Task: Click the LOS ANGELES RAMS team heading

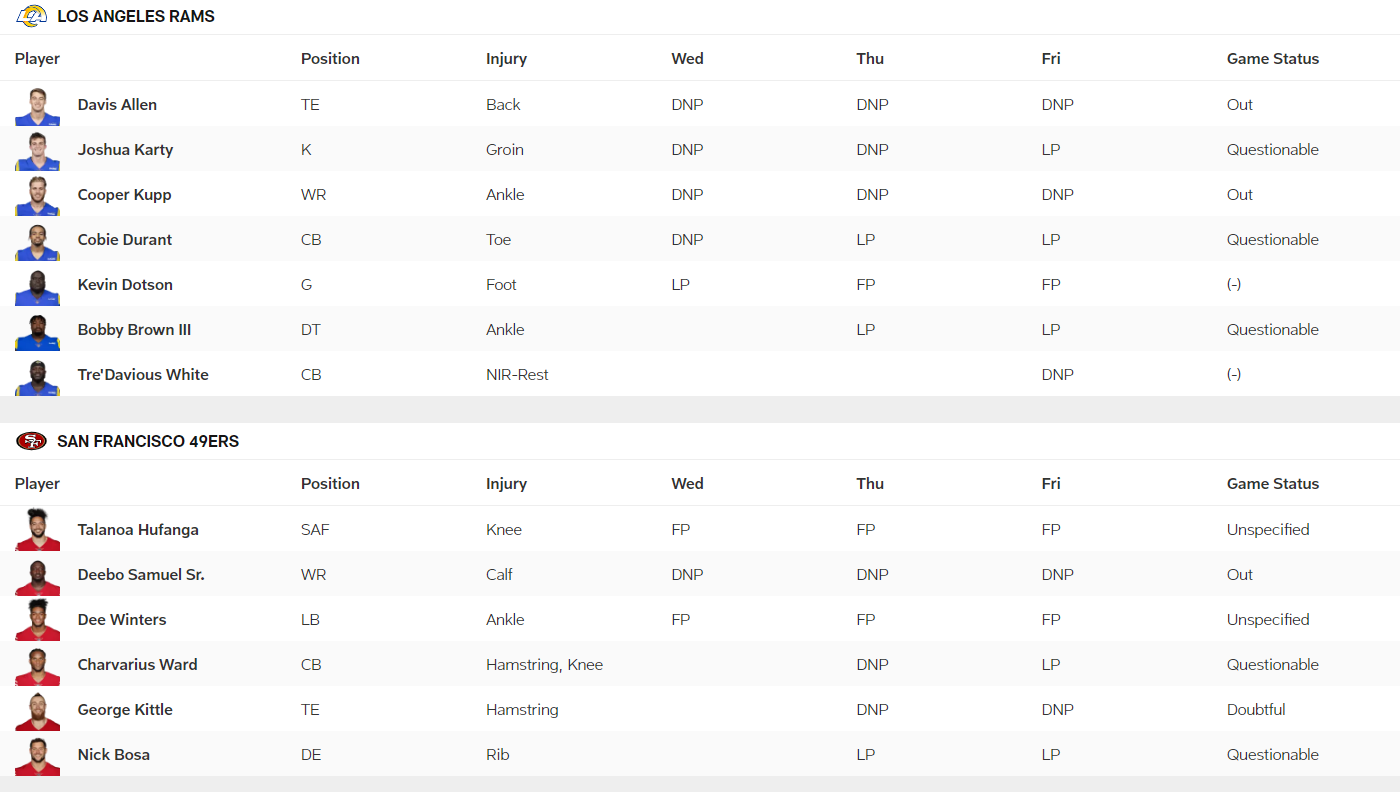Action: [x=136, y=17]
